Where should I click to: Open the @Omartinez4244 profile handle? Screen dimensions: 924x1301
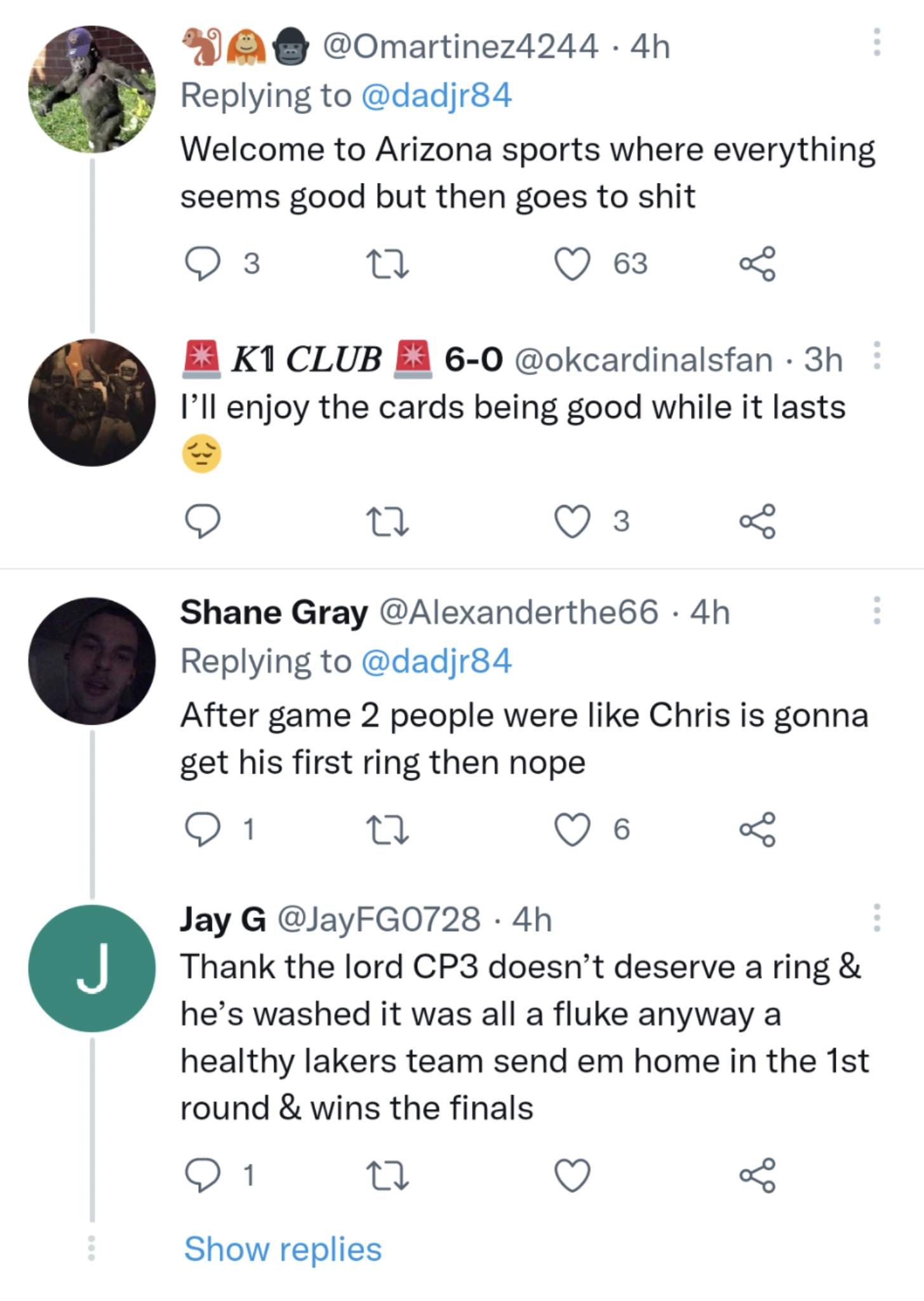[460, 46]
